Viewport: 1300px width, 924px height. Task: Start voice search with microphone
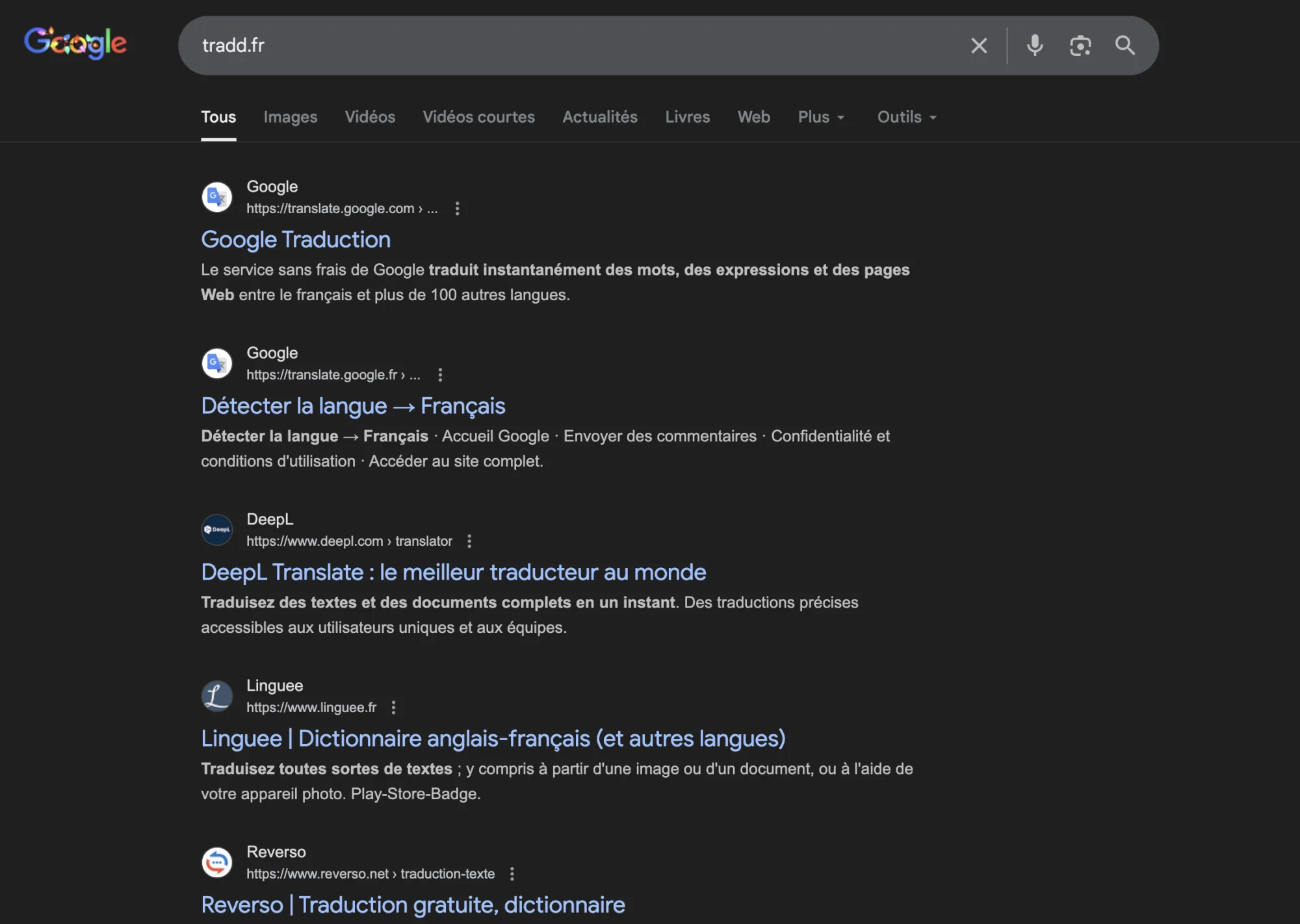(1035, 45)
